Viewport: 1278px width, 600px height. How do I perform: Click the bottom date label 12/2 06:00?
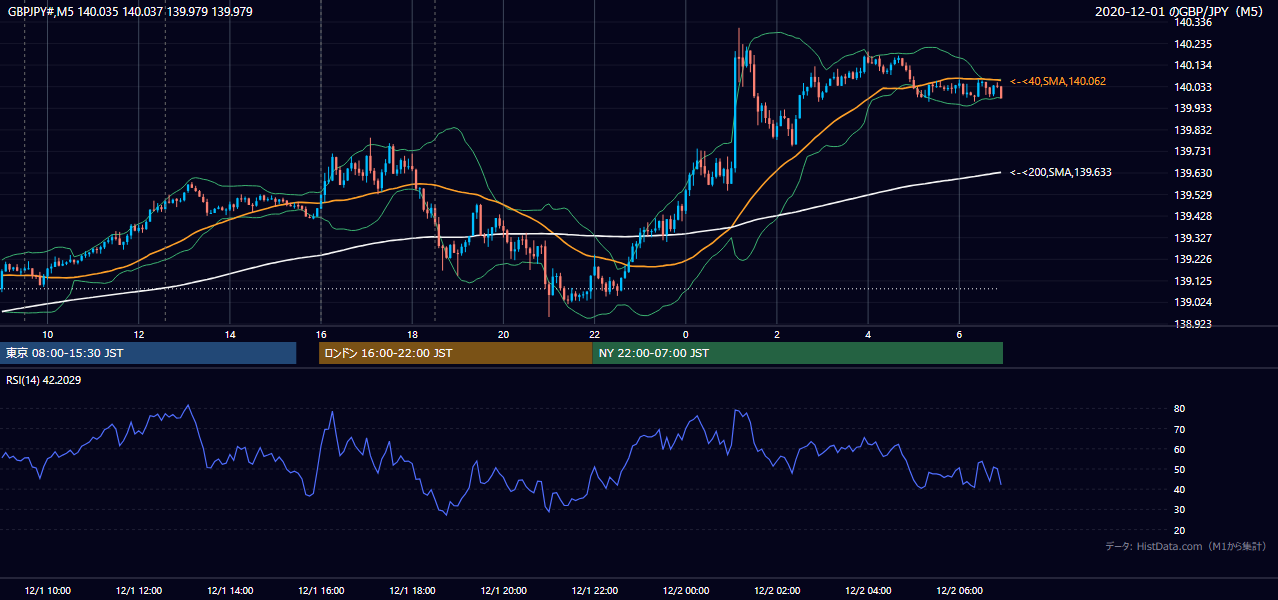959,590
